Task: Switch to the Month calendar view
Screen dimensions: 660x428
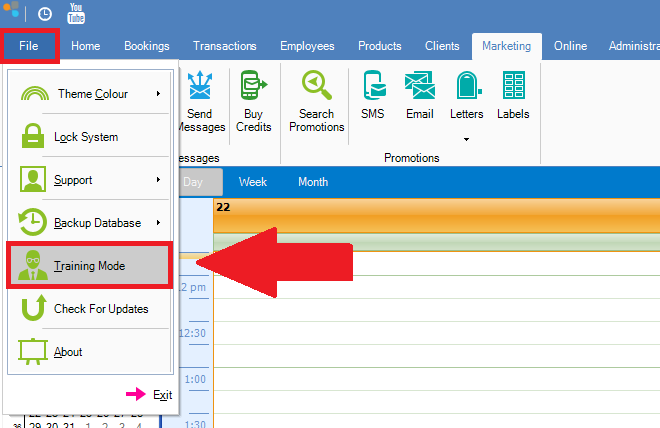Action: pyautogui.click(x=313, y=182)
